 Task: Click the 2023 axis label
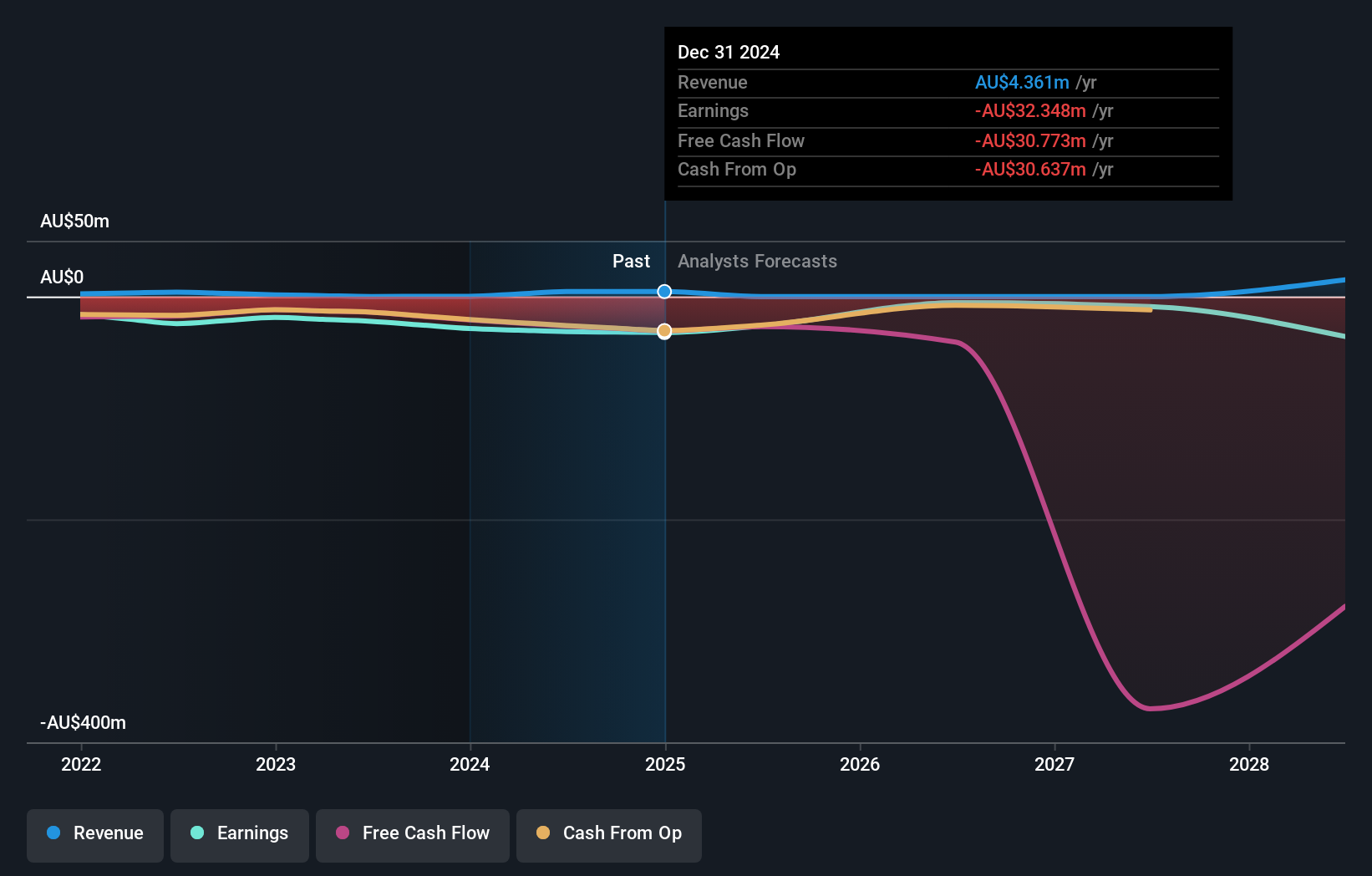(x=276, y=764)
